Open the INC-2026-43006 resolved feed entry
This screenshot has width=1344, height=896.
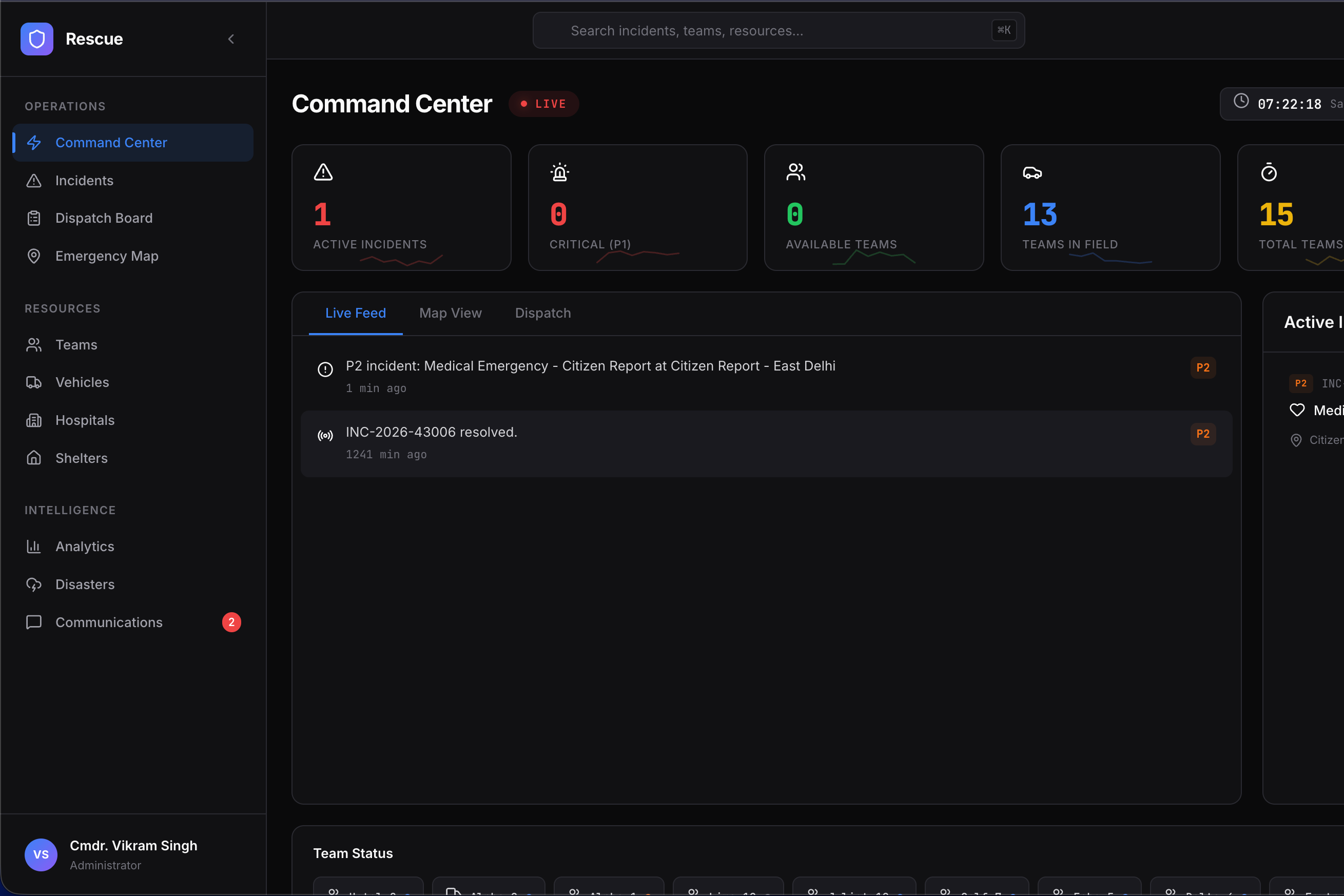click(x=766, y=443)
